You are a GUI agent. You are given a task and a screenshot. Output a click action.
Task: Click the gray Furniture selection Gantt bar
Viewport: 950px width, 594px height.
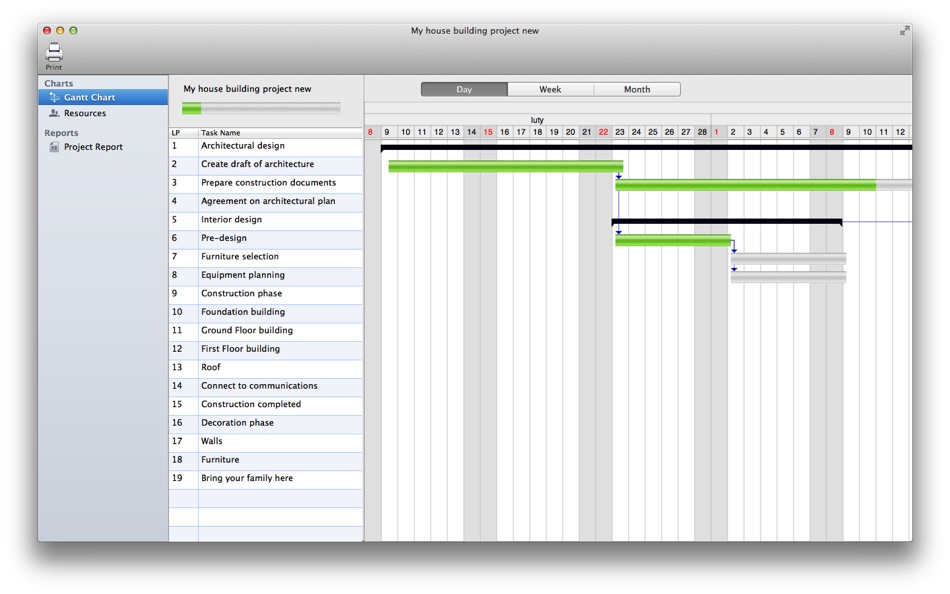point(788,259)
